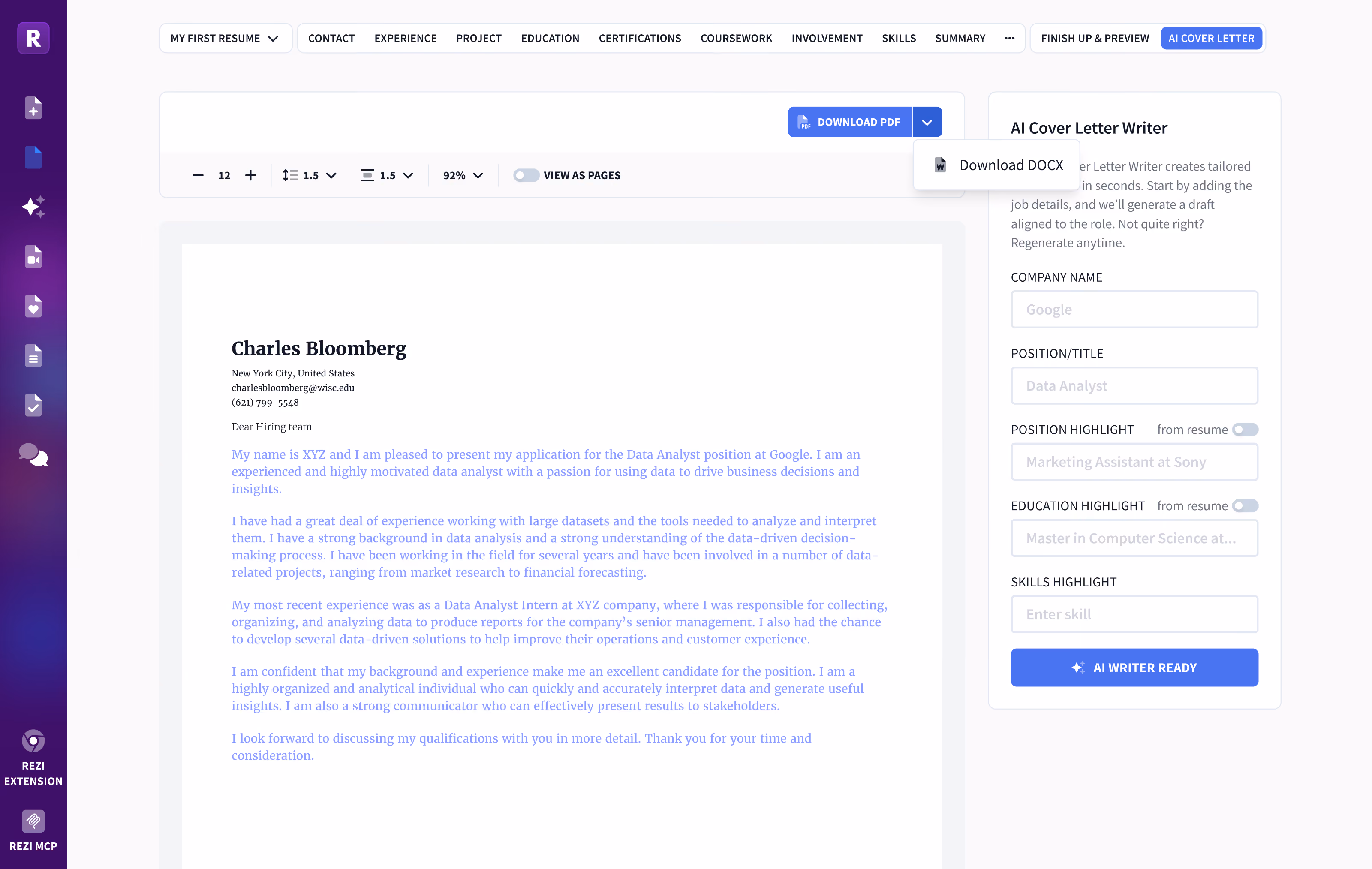
Task: Open the checkmark document sidebar icon
Action: (x=33, y=405)
